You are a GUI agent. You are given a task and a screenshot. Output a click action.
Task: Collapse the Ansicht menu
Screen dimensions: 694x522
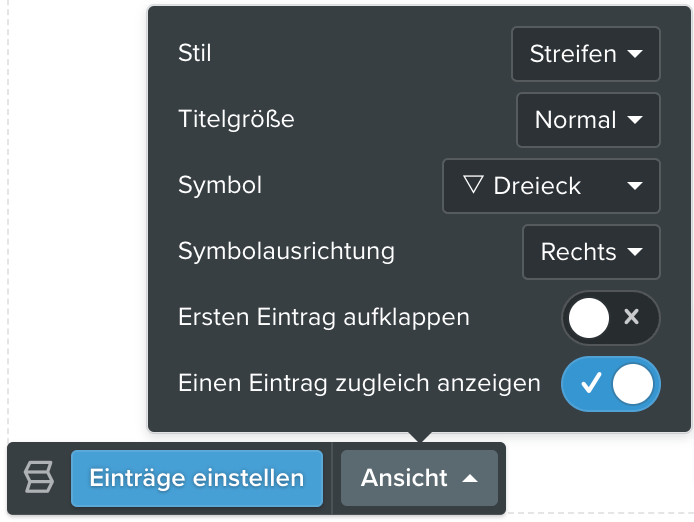419,478
